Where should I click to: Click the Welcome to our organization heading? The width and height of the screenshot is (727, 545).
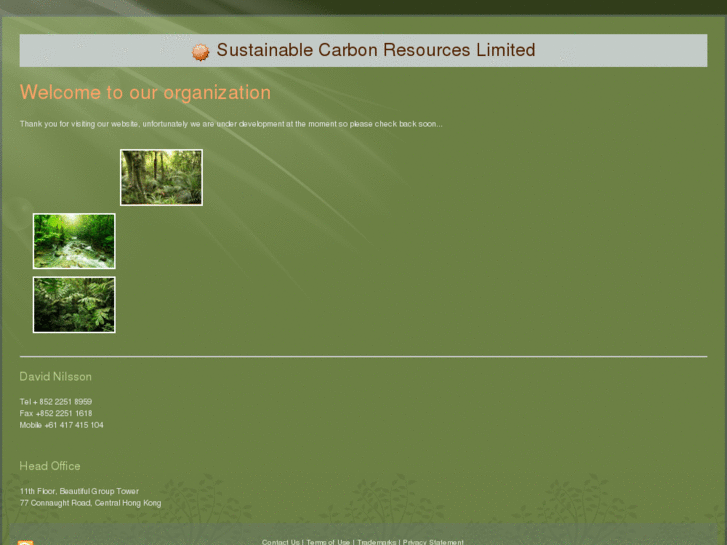(145, 93)
